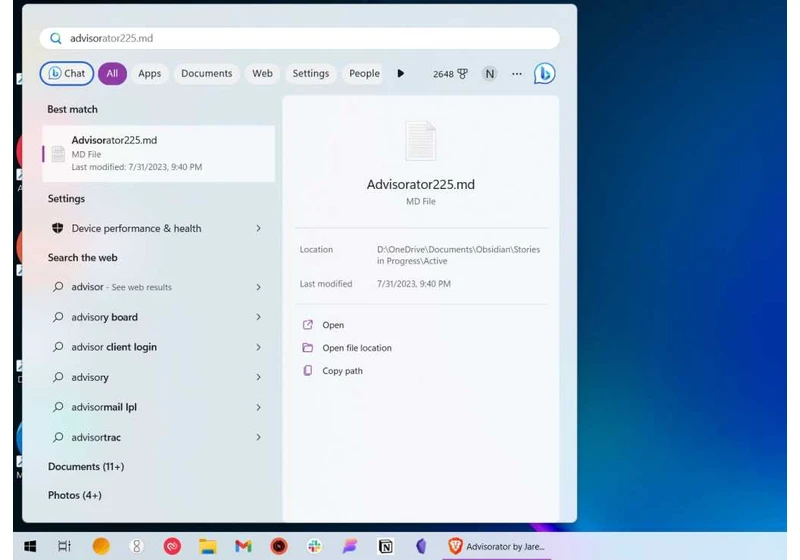This screenshot has height=560, width=800.
Task: Select the Advisorator225.md best match result
Action: pos(159,154)
